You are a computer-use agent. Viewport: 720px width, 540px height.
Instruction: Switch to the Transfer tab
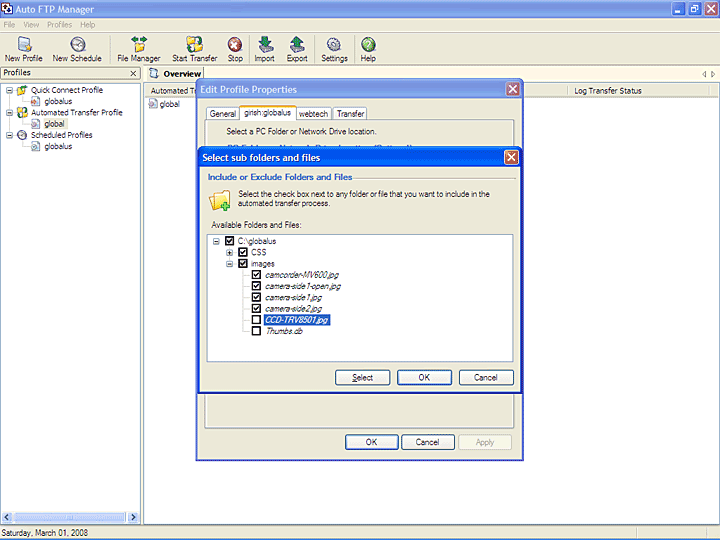pyautogui.click(x=350, y=113)
